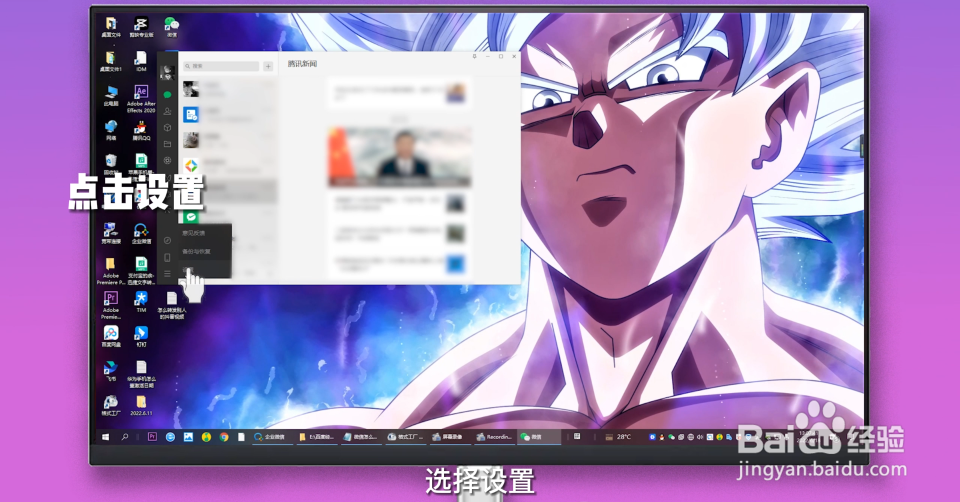Open 2022.6.11 folder on desktop
This screenshot has width=960, height=502.
pos(141,405)
